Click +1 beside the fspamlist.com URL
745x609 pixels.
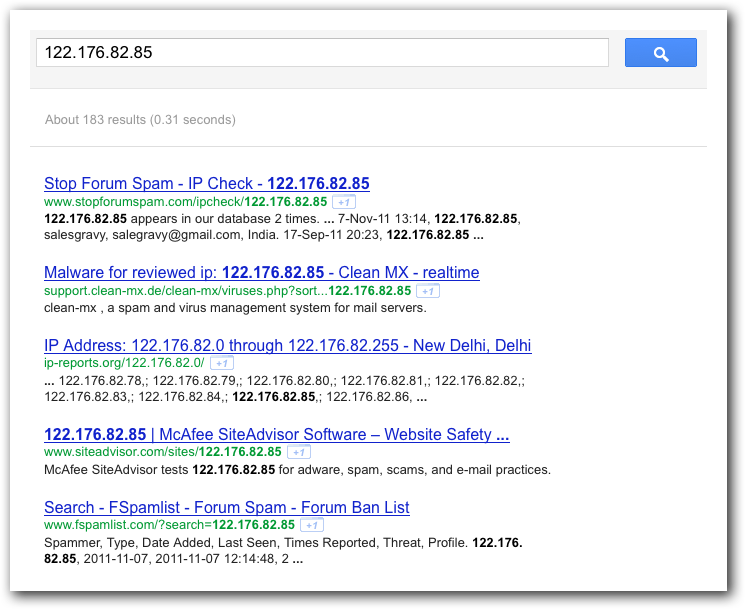[x=312, y=525]
